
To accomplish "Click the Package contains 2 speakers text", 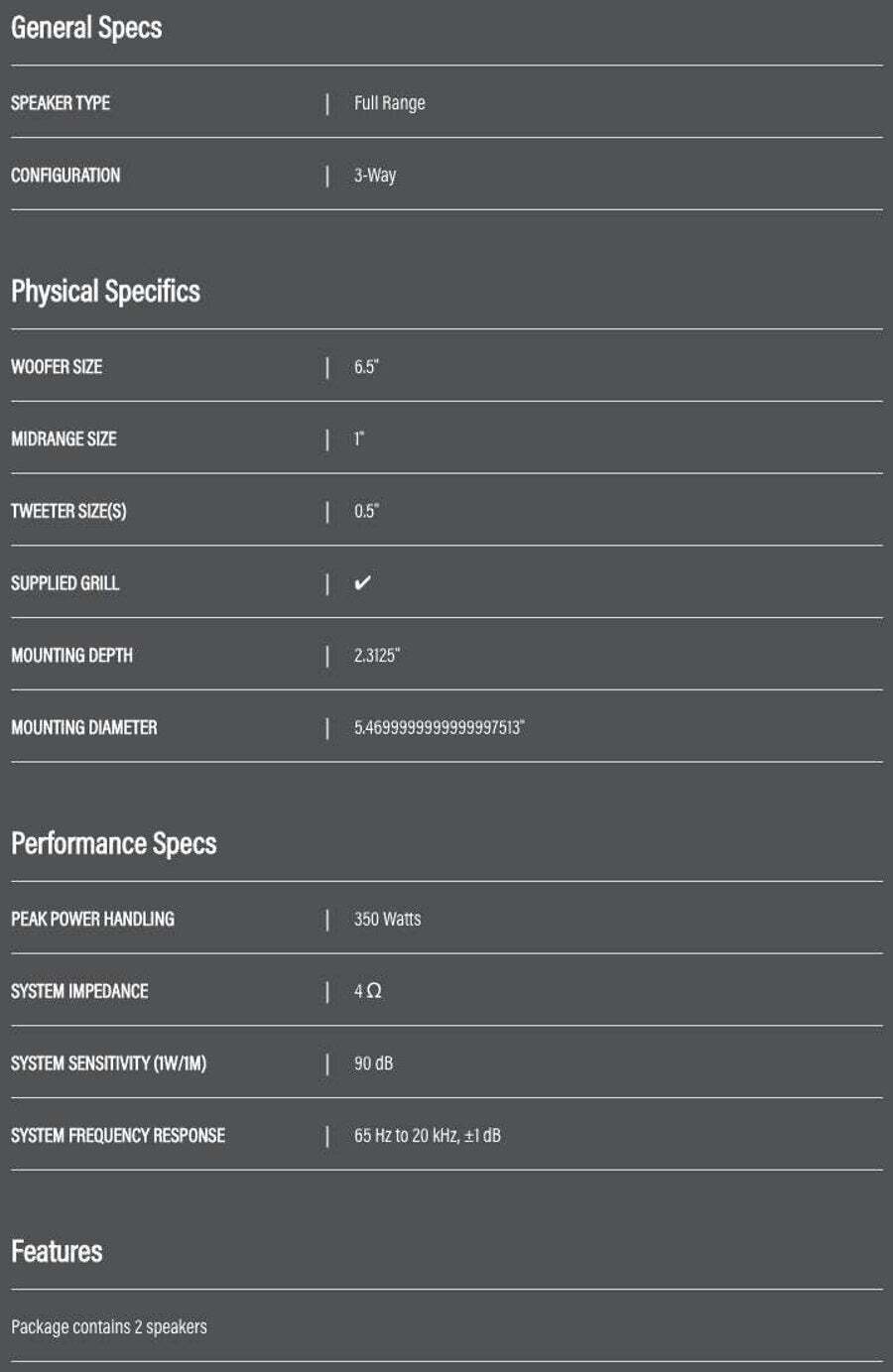I will point(109,1327).
